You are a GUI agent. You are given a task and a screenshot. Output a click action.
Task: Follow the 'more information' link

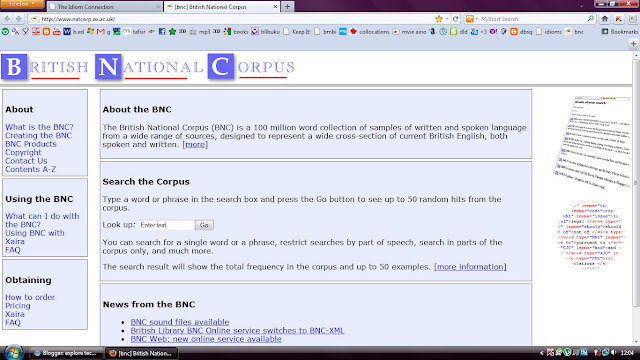click(x=470, y=267)
